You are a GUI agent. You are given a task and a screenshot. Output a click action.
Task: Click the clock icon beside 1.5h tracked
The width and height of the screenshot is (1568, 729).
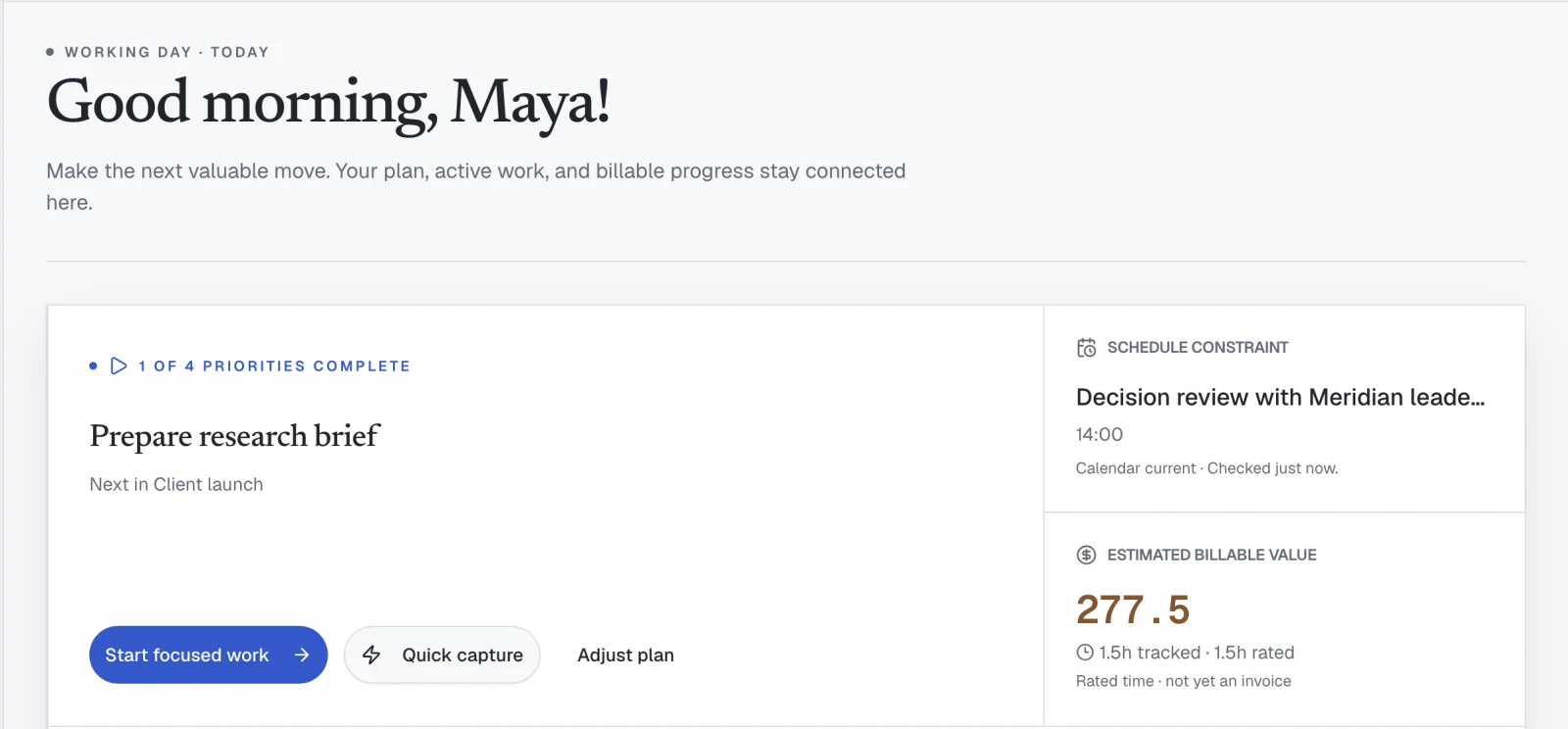point(1085,653)
